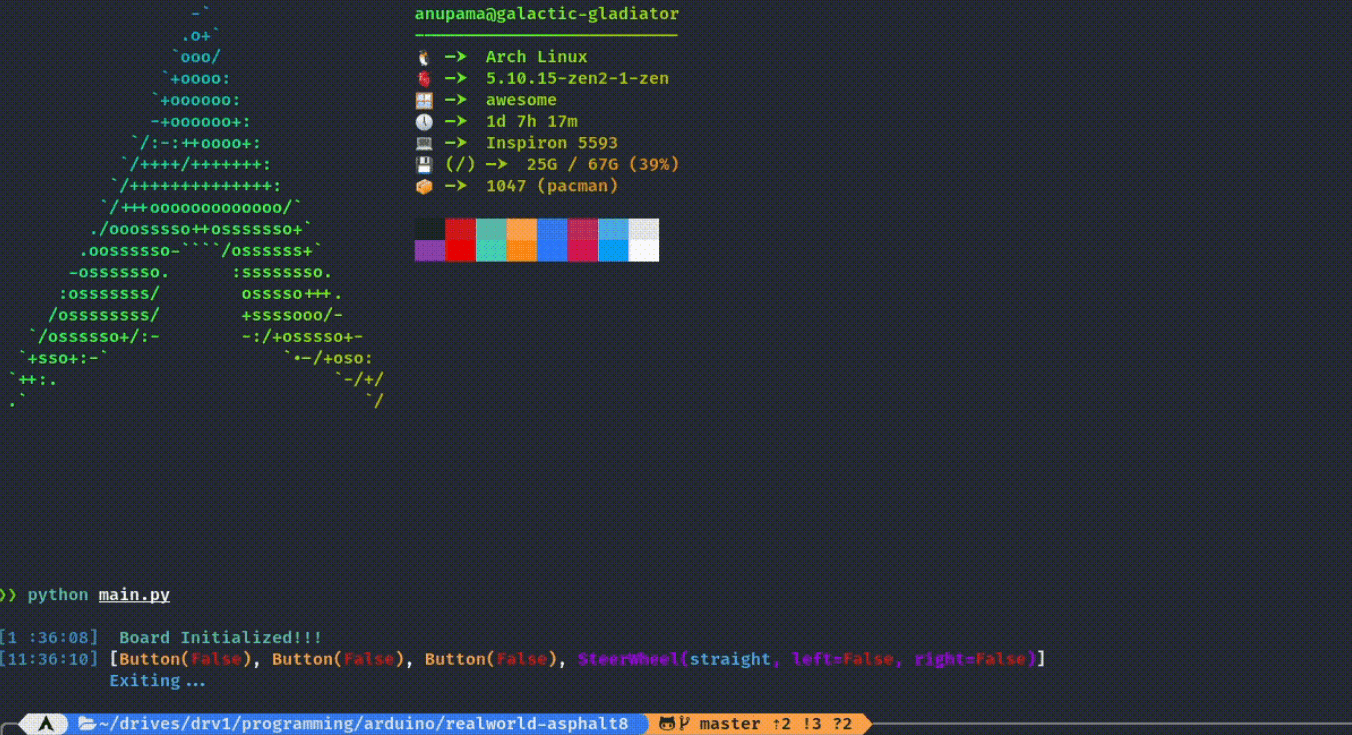Click left=False in the SteerWheel output
The height and width of the screenshot is (735, 1352).
(843, 659)
